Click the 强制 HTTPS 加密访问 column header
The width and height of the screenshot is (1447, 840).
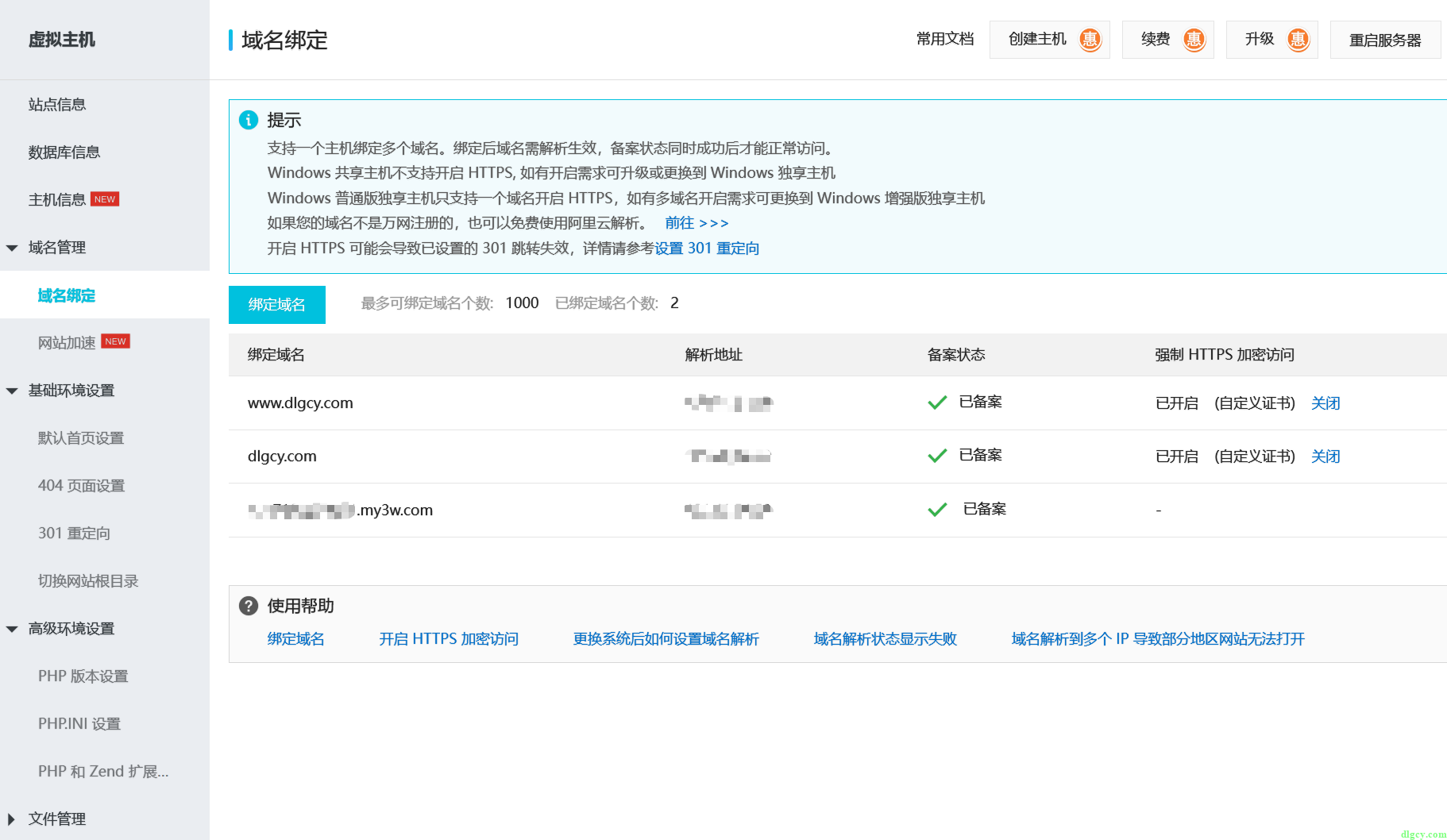tap(1225, 355)
